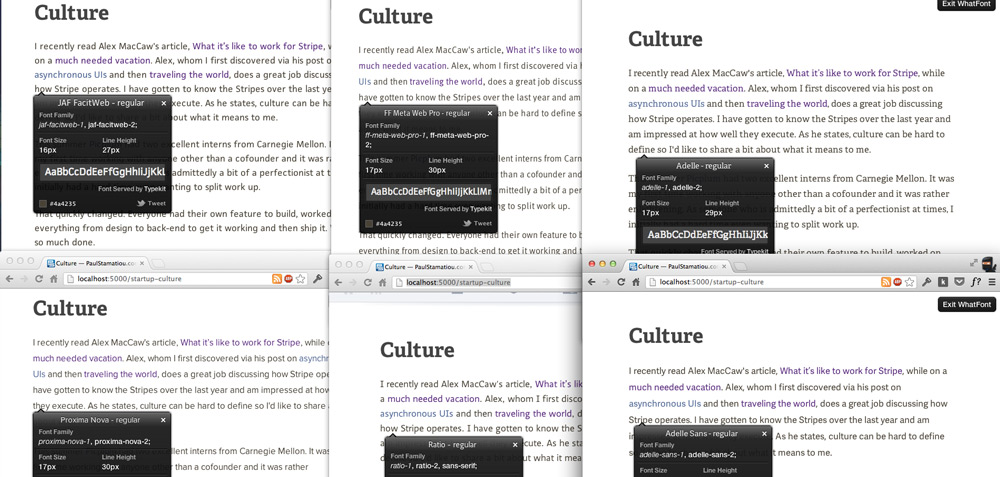Open Chrome menu in Adelle Sans window
This screenshot has height=477, width=1000.
tap(992, 281)
